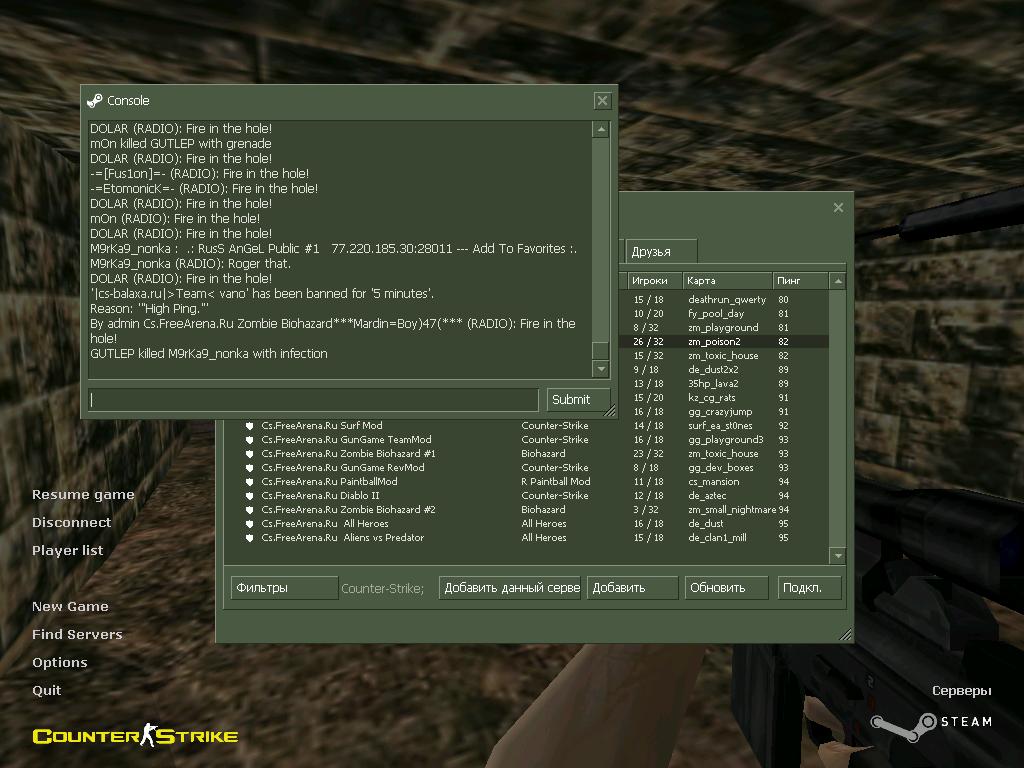Screen dimensions: 1024x768
Task: Select New Game menu item
Action: pyautogui.click(x=71, y=606)
